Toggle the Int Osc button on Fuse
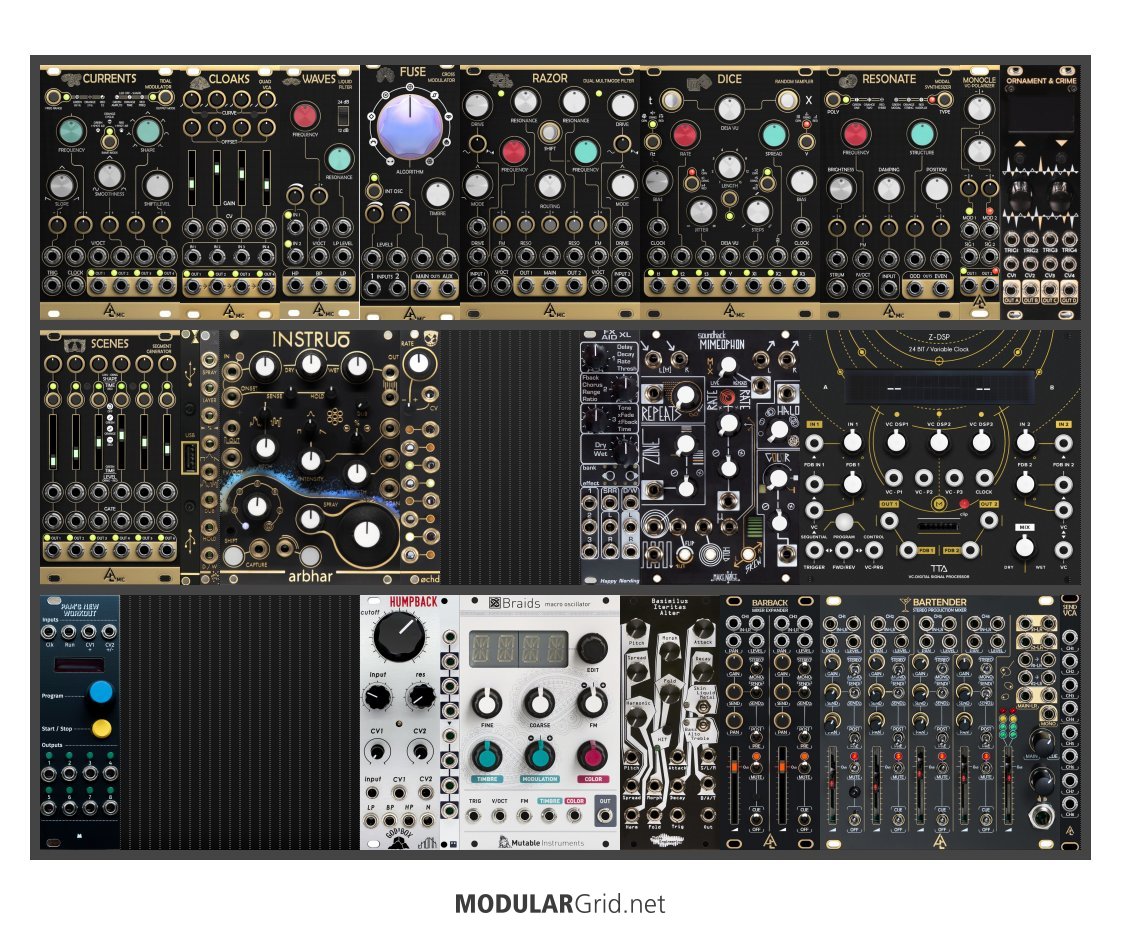Screen dimensions: 1121x925 (x=373, y=191)
